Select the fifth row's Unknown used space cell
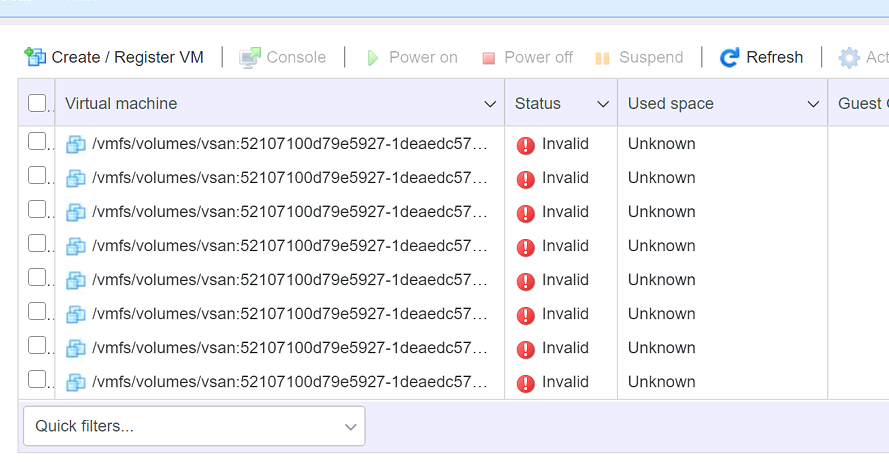 coord(661,280)
